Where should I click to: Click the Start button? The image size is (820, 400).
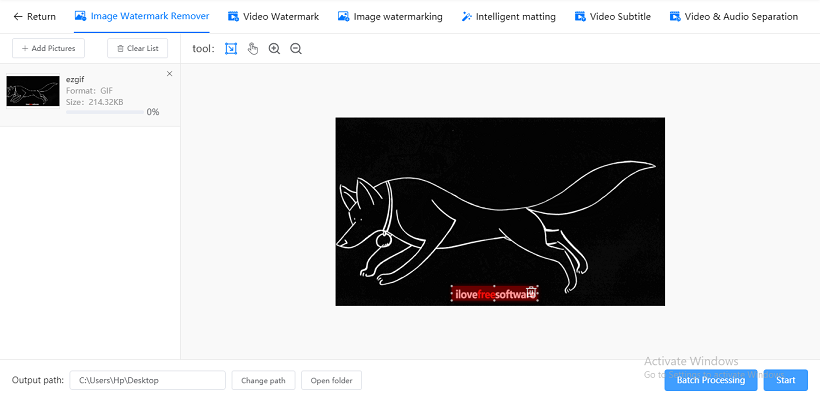[x=785, y=380]
